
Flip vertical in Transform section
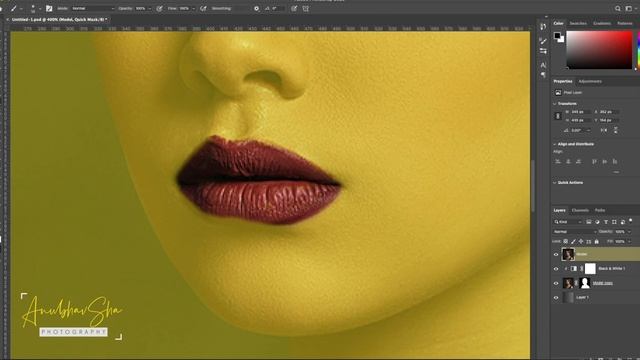pyautogui.click(x=616, y=130)
